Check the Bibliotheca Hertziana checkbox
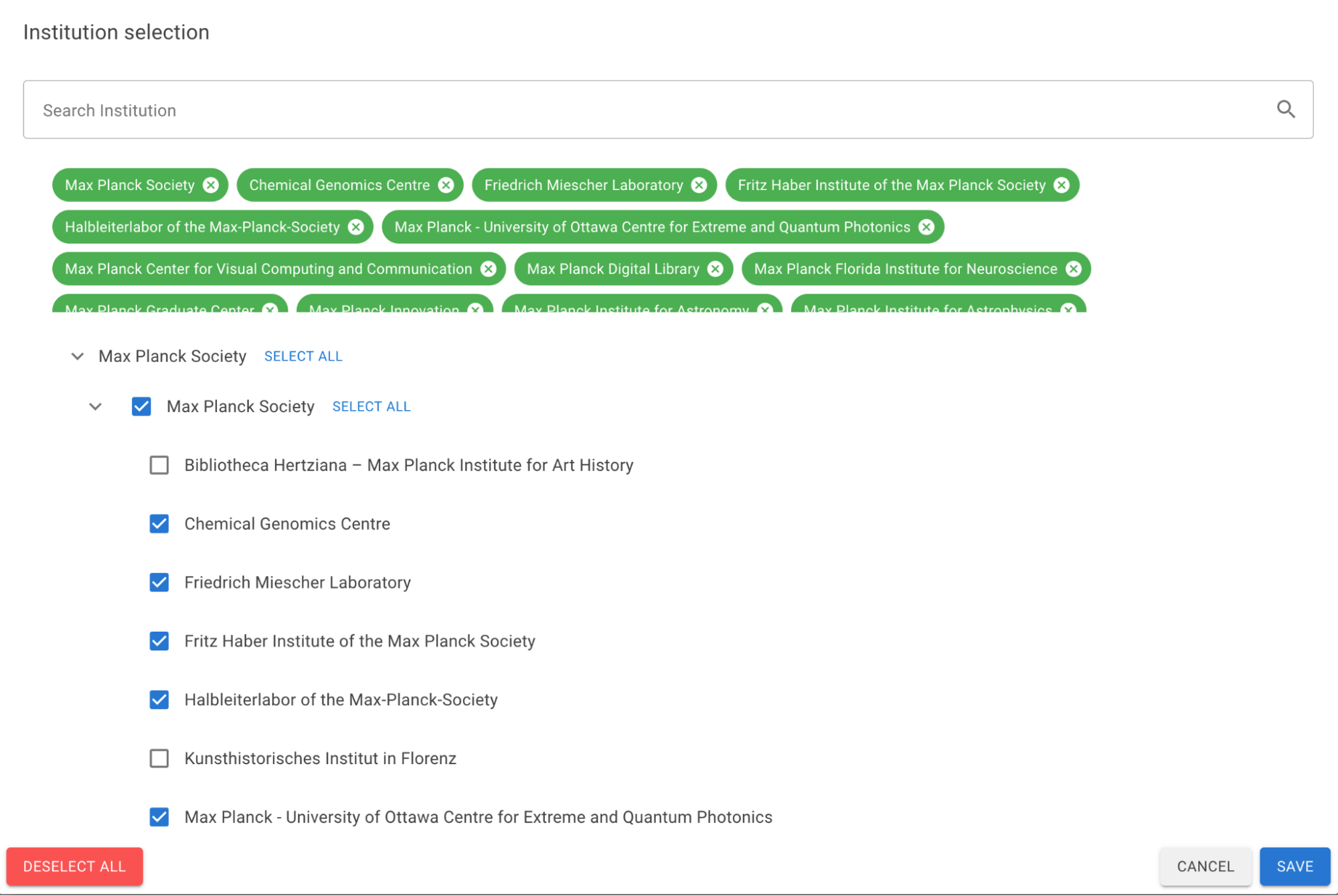The height and width of the screenshot is (896, 1338). [x=159, y=465]
